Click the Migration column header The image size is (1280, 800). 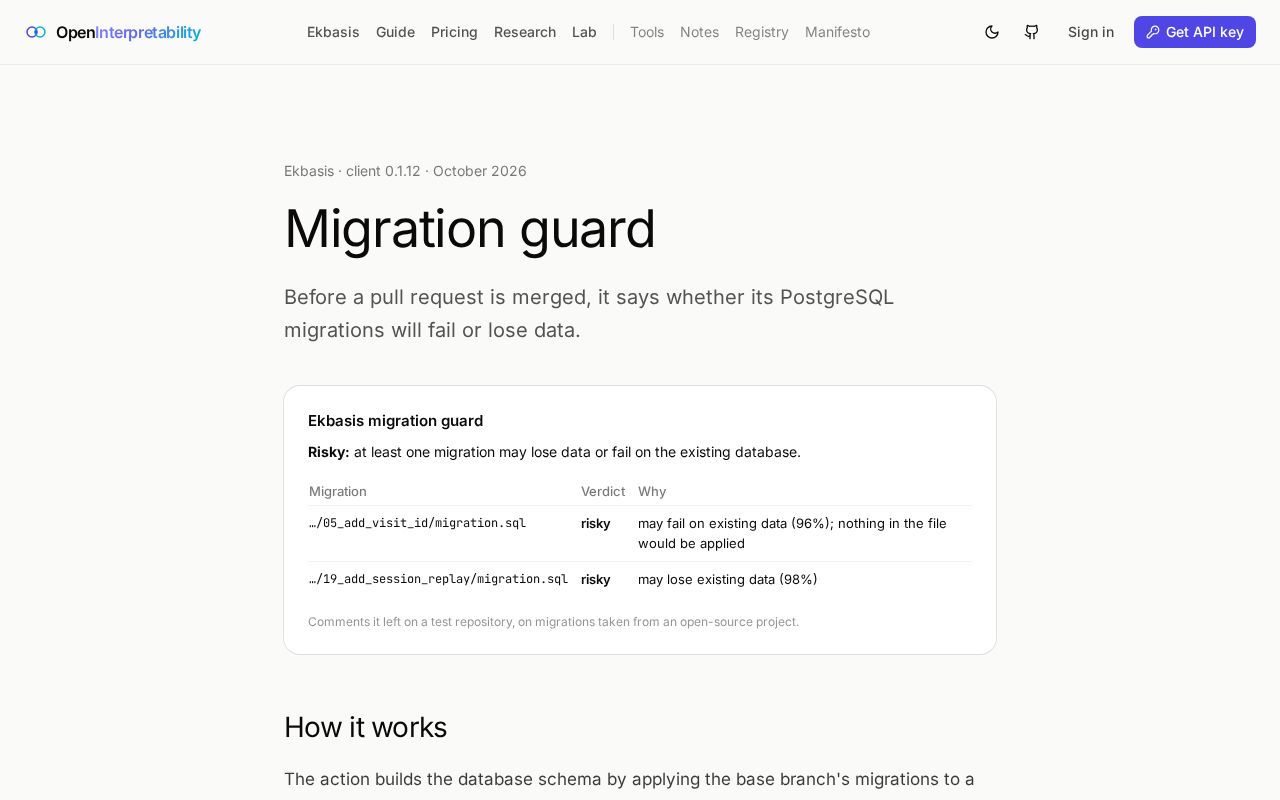[338, 491]
